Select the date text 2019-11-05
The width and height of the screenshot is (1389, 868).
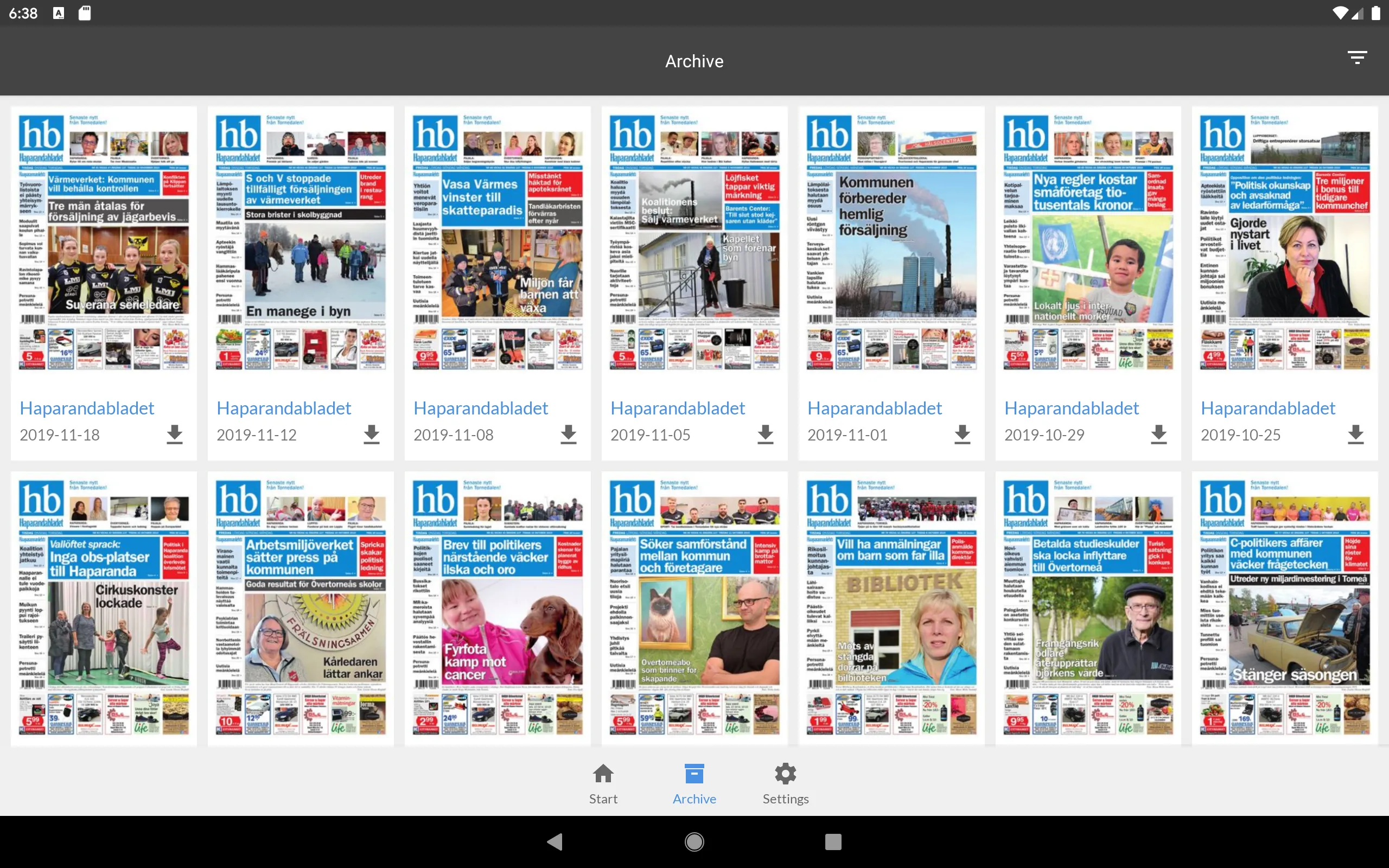[x=651, y=435]
